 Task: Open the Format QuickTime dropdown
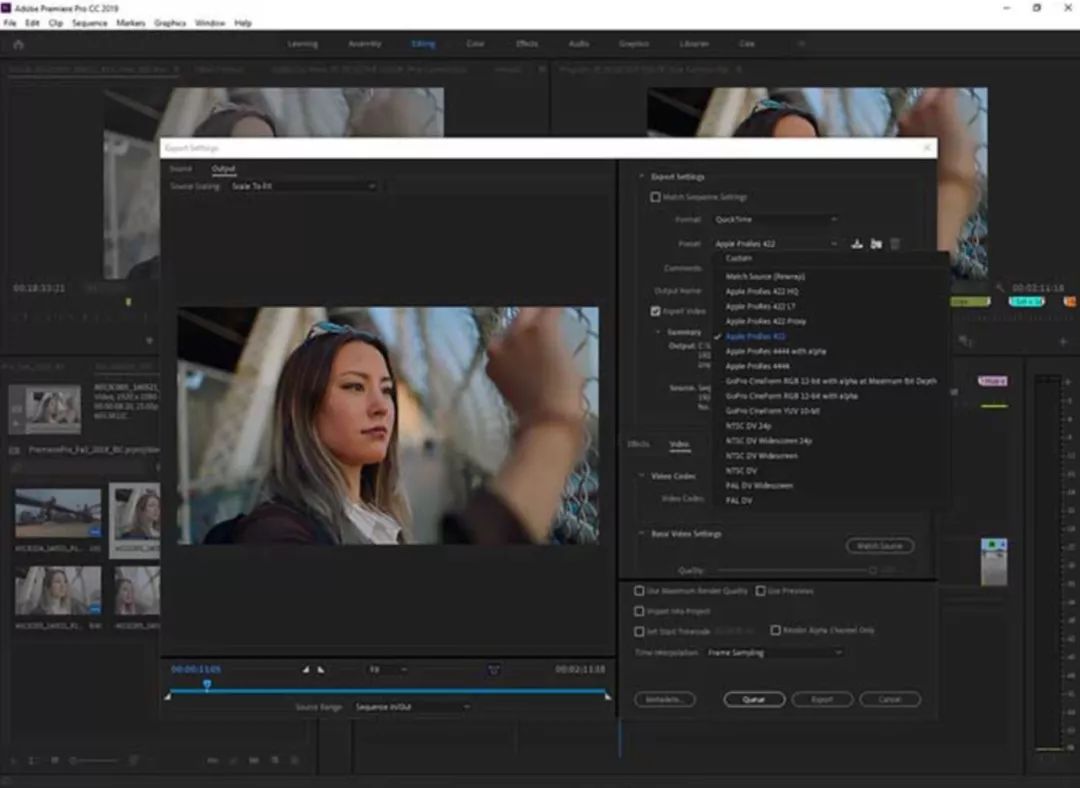click(x=776, y=220)
